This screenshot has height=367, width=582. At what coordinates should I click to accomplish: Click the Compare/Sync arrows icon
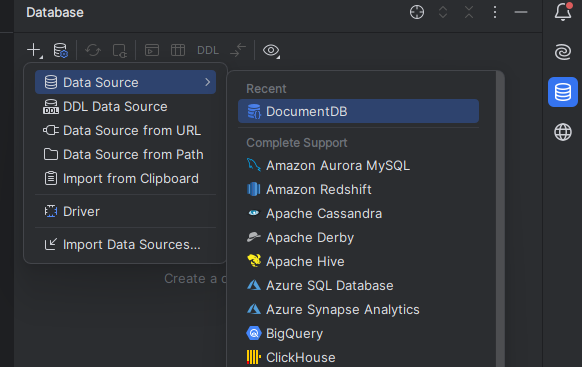click(238, 50)
